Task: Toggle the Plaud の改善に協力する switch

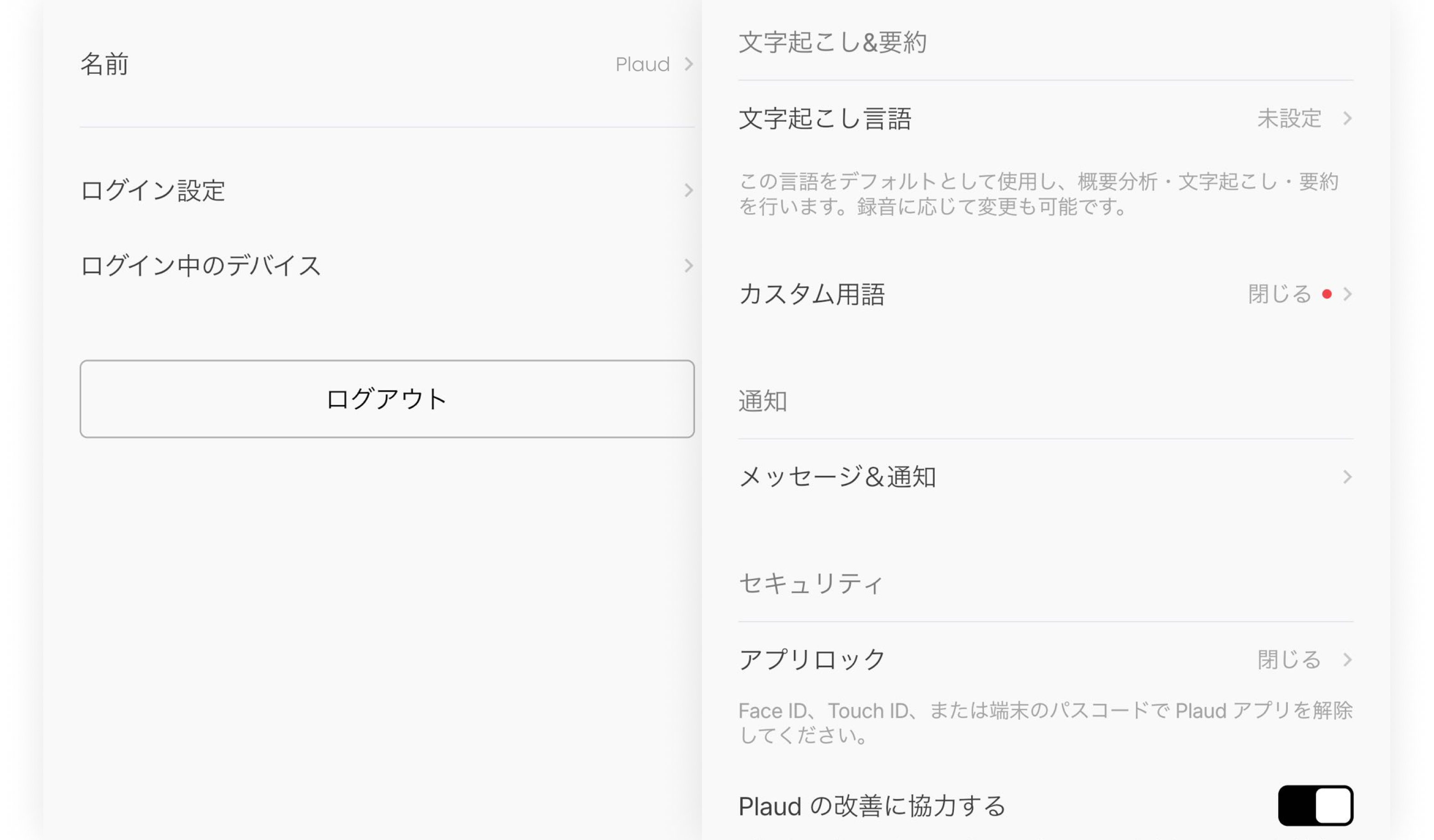Action: [1315, 805]
